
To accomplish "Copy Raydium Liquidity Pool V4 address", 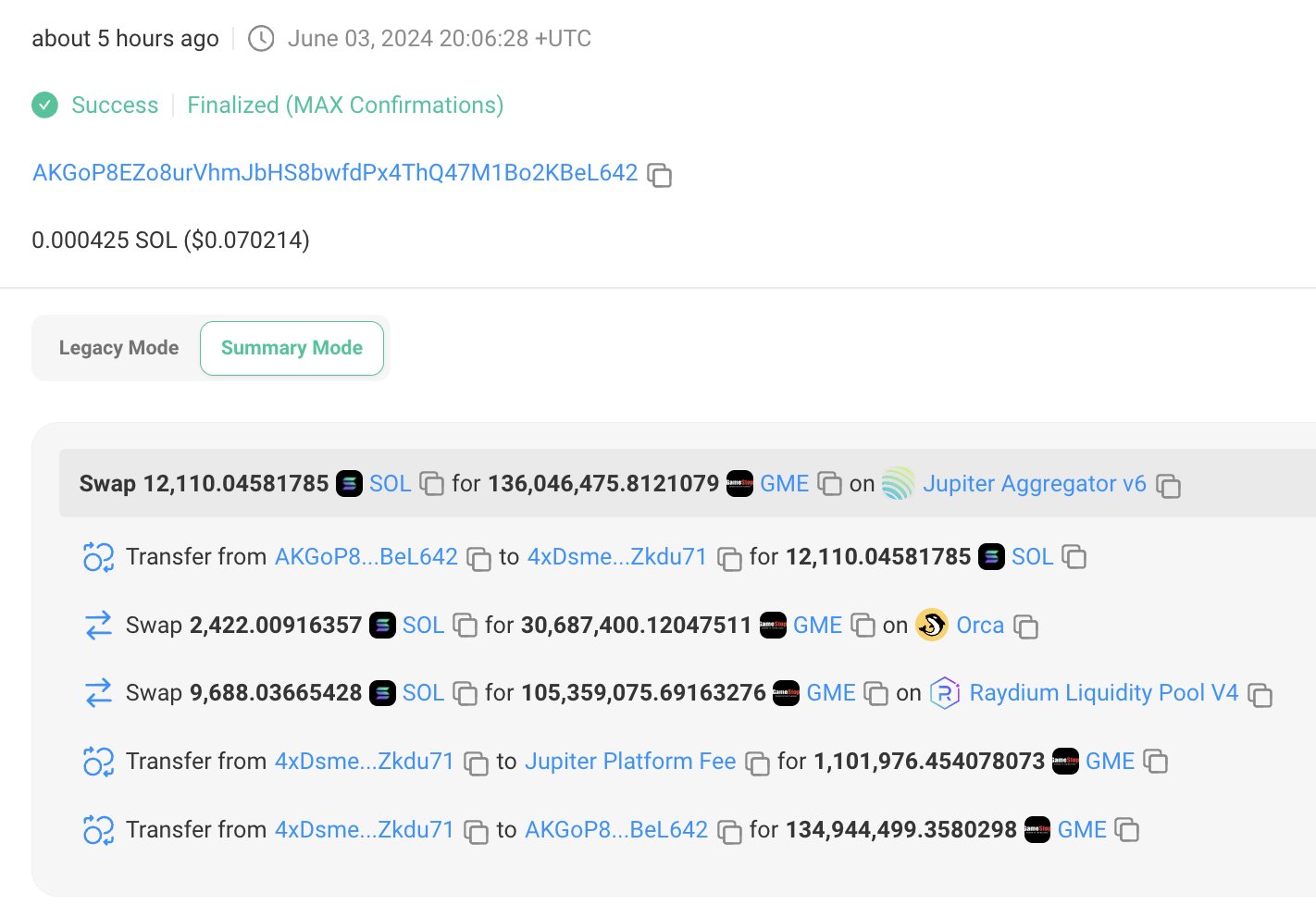I will coord(1260,695).
